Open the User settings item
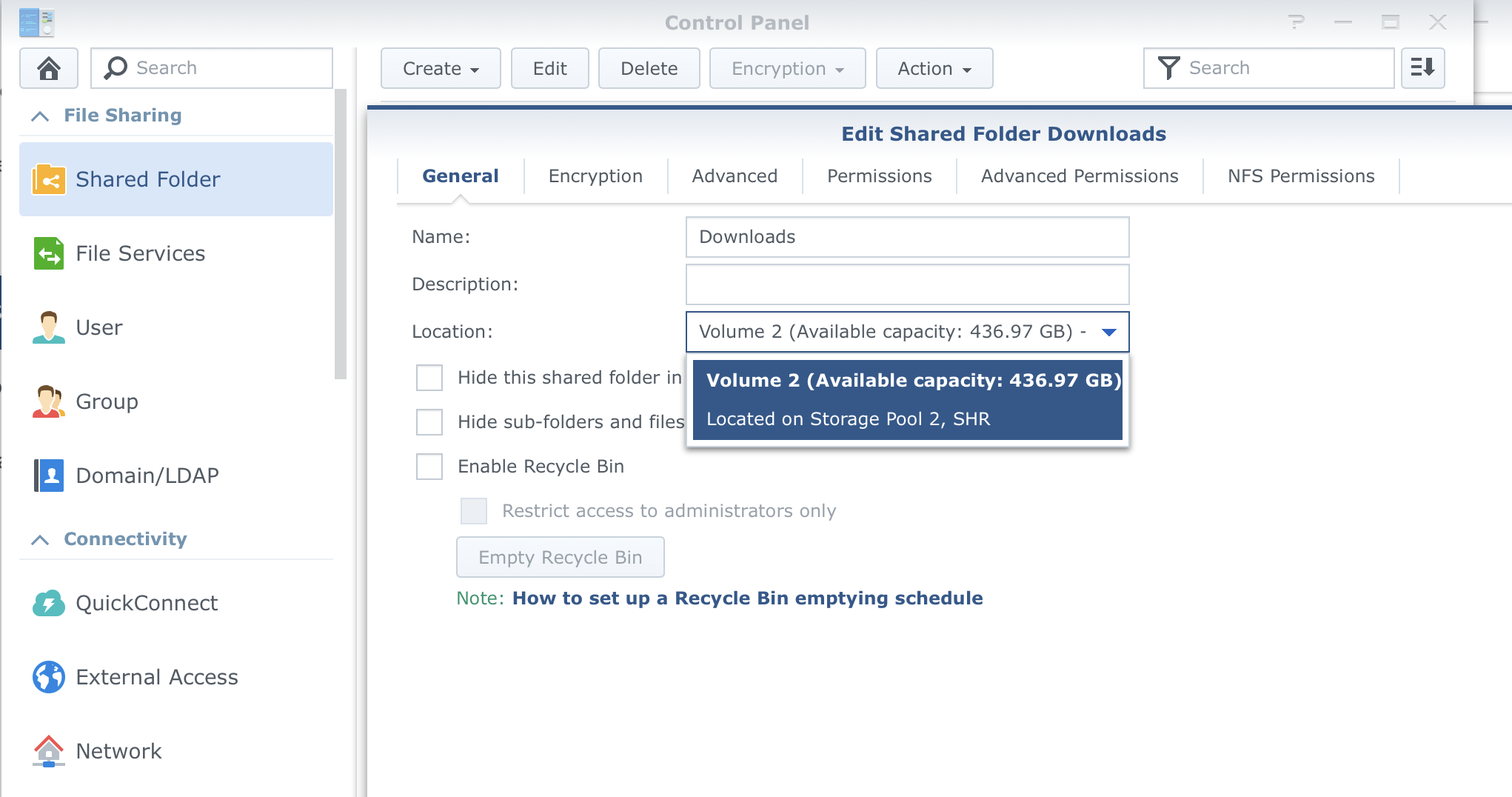Screen dimensions: 1512x797 click(x=176, y=327)
